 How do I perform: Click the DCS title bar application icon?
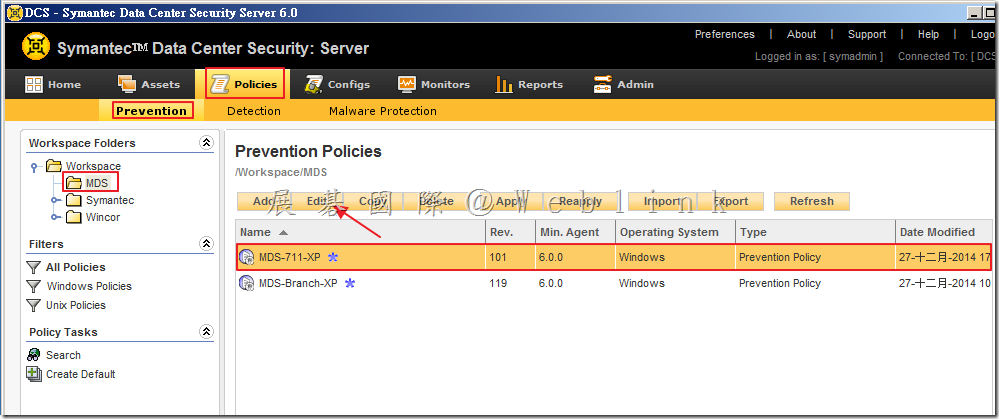(x=14, y=13)
